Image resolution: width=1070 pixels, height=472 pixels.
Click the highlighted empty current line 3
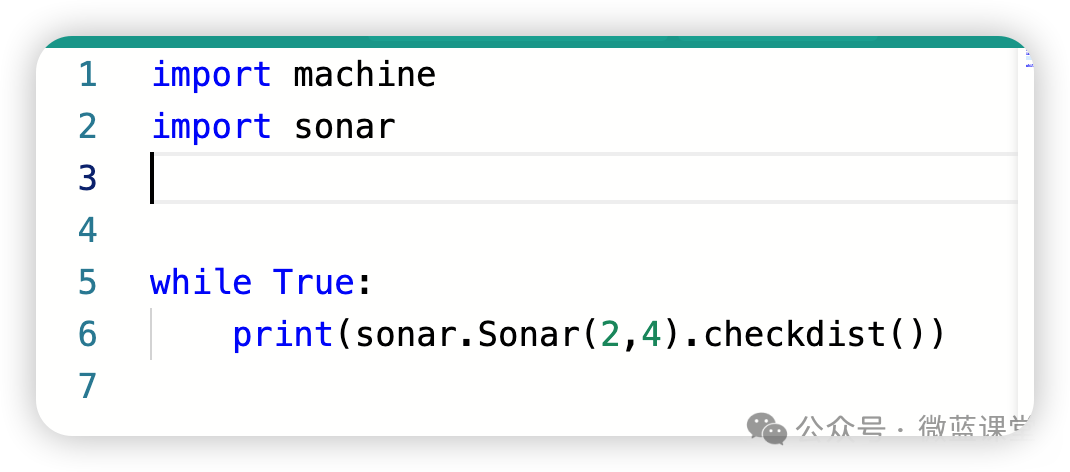(583, 178)
